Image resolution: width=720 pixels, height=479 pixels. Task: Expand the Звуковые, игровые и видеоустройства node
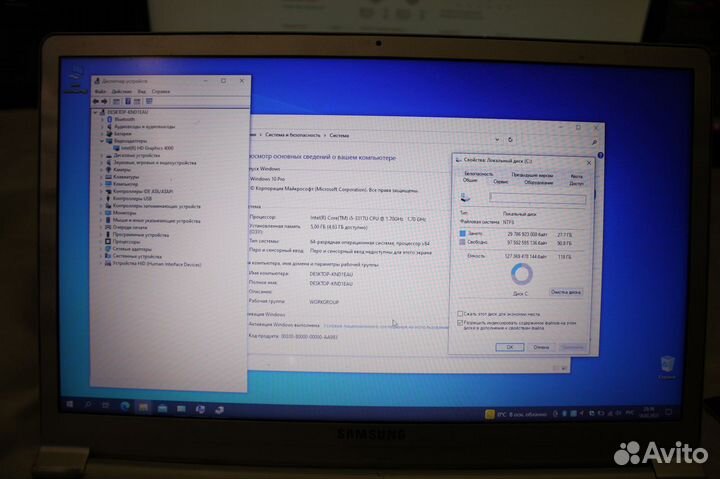[x=101, y=163]
